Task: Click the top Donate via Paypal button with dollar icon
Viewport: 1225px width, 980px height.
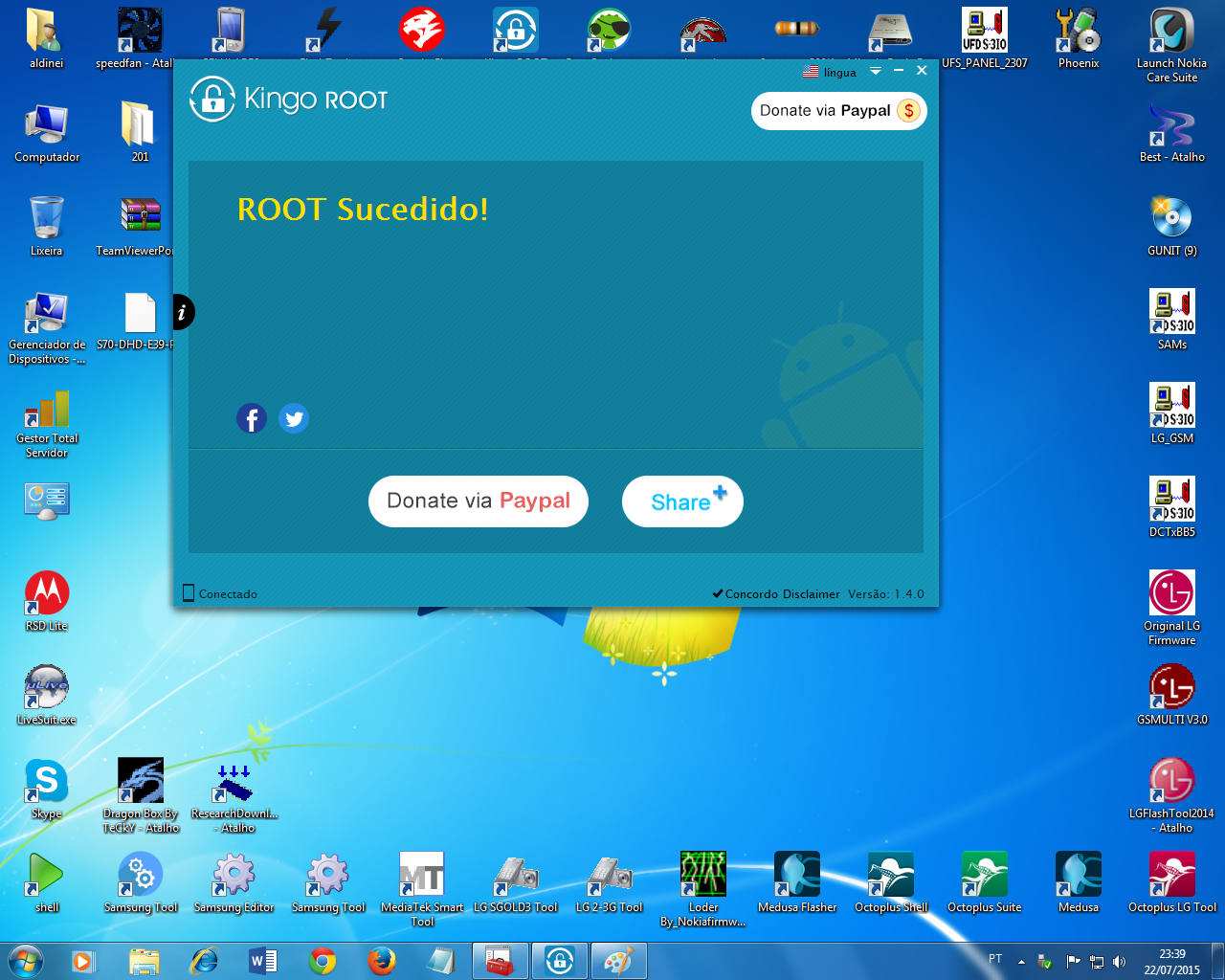Action: (x=839, y=111)
